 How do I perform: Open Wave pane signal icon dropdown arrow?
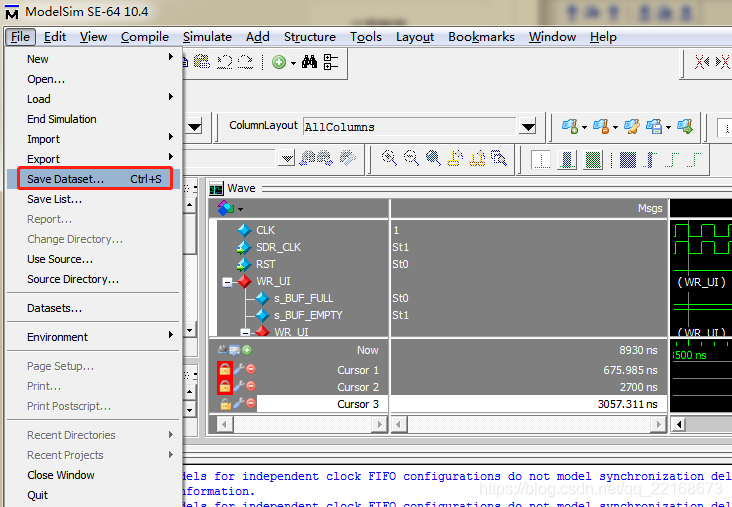[x=240, y=209]
